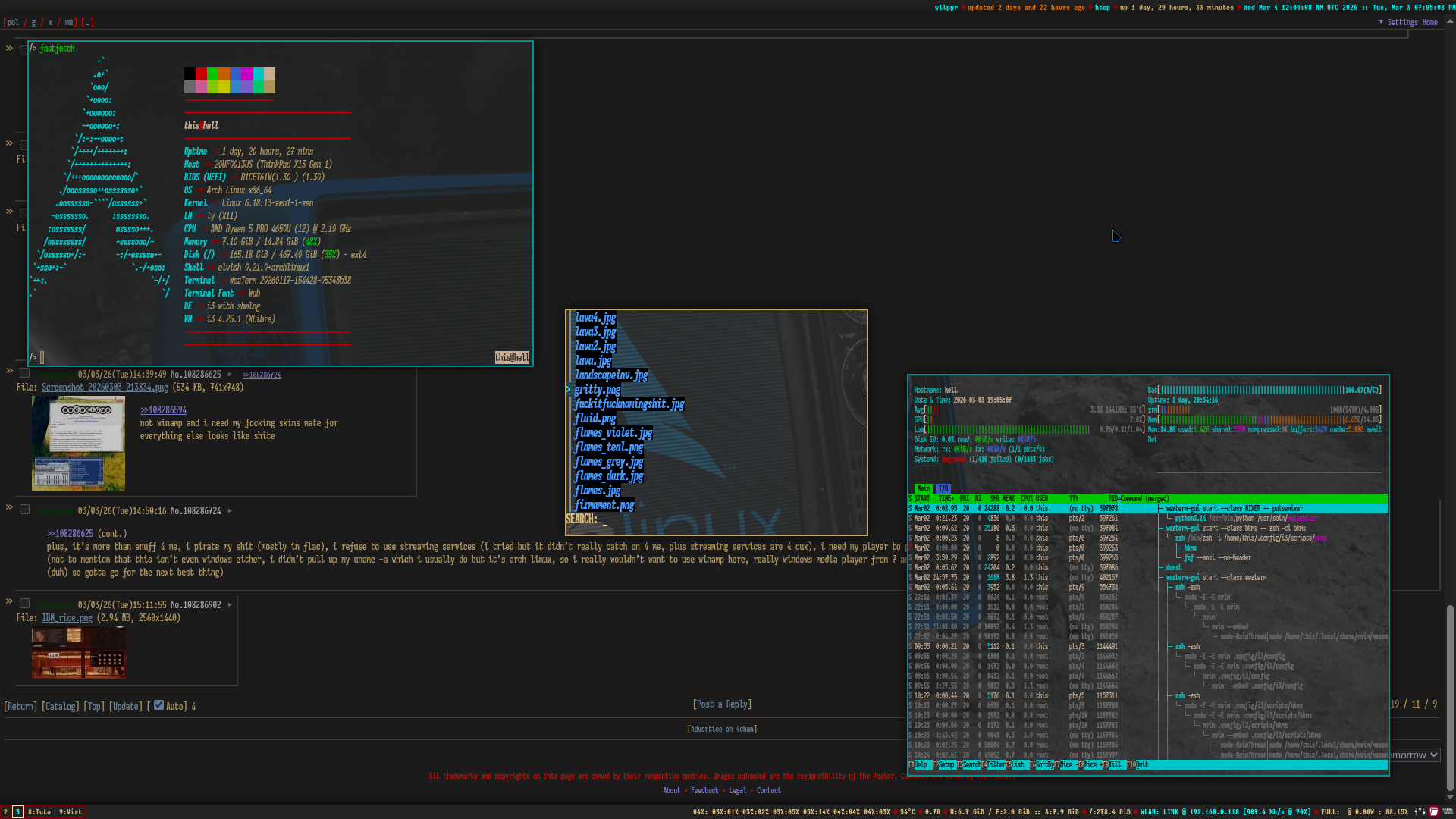This screenshot has width=1456, height=819.
Task: Click the cyan color swatch in fastfetch
Action: [x=258, y=74]
